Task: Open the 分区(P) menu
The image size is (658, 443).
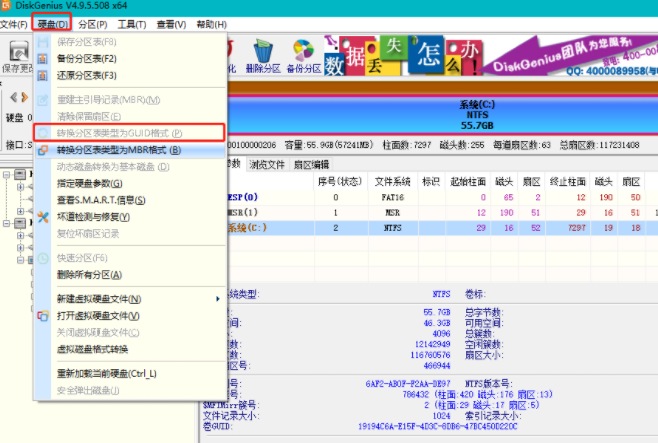Action: [92, 24]
